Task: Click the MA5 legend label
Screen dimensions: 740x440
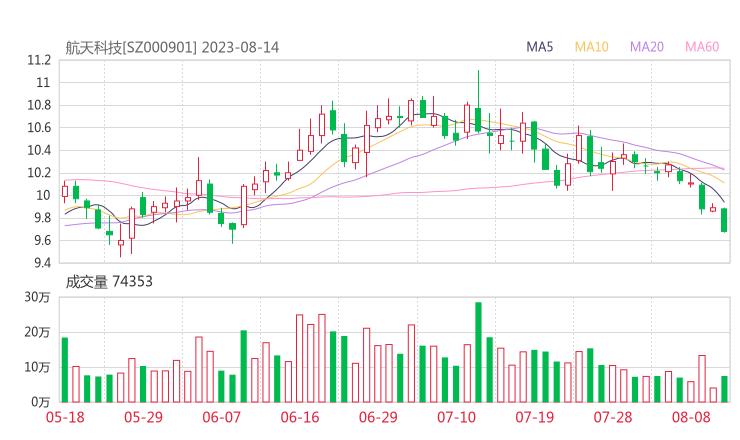Action: tap(539, 47)
